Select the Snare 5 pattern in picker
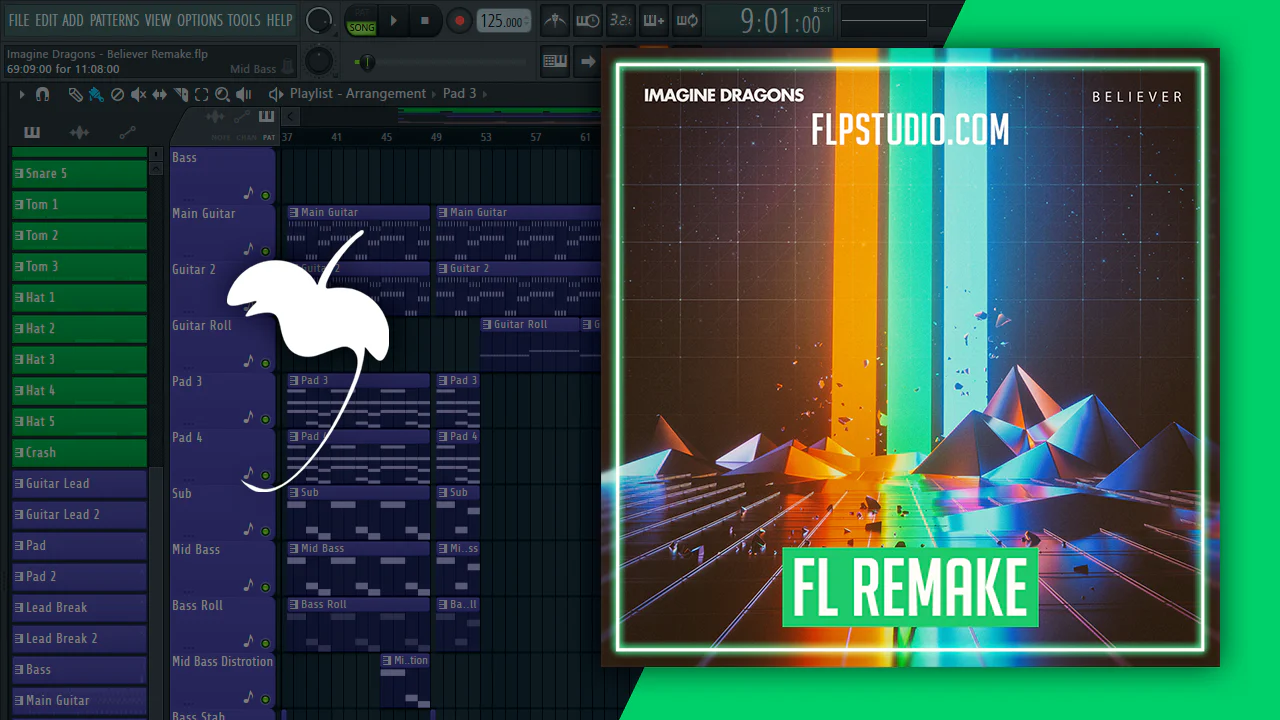The width and height of the screenshot is (1280, 720). pos(78,174)
